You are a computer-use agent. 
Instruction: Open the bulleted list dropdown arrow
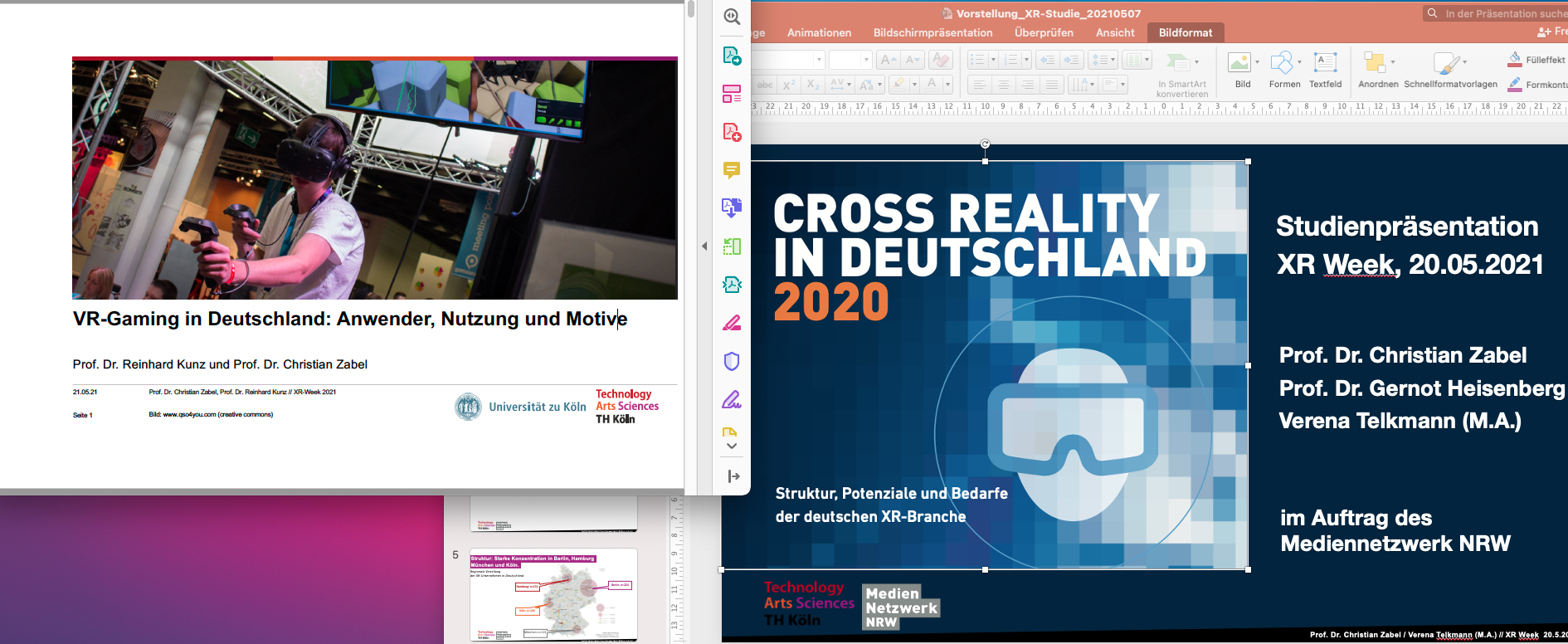(993, 60)
